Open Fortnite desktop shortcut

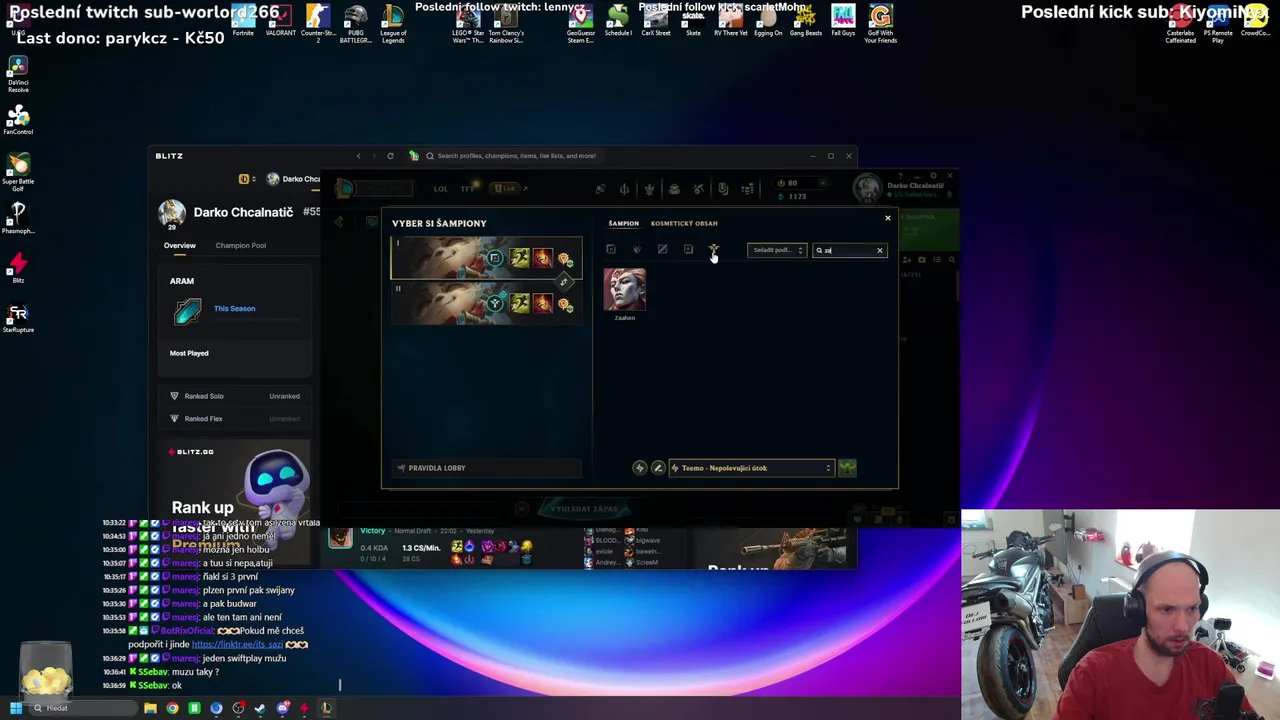tap(243, 20)
